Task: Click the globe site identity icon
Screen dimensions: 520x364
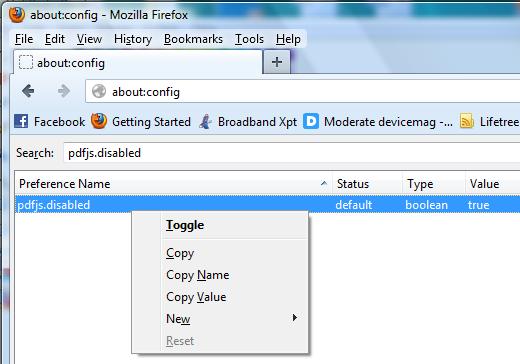Action: coord(99,91)
